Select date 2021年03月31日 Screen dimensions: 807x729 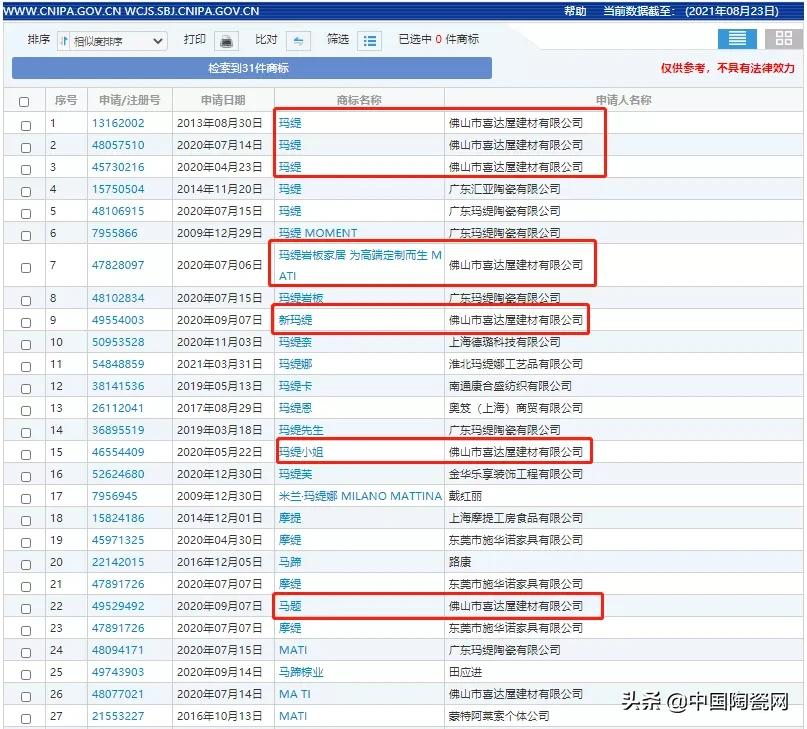pyautogui.click(x=220, y=364)
